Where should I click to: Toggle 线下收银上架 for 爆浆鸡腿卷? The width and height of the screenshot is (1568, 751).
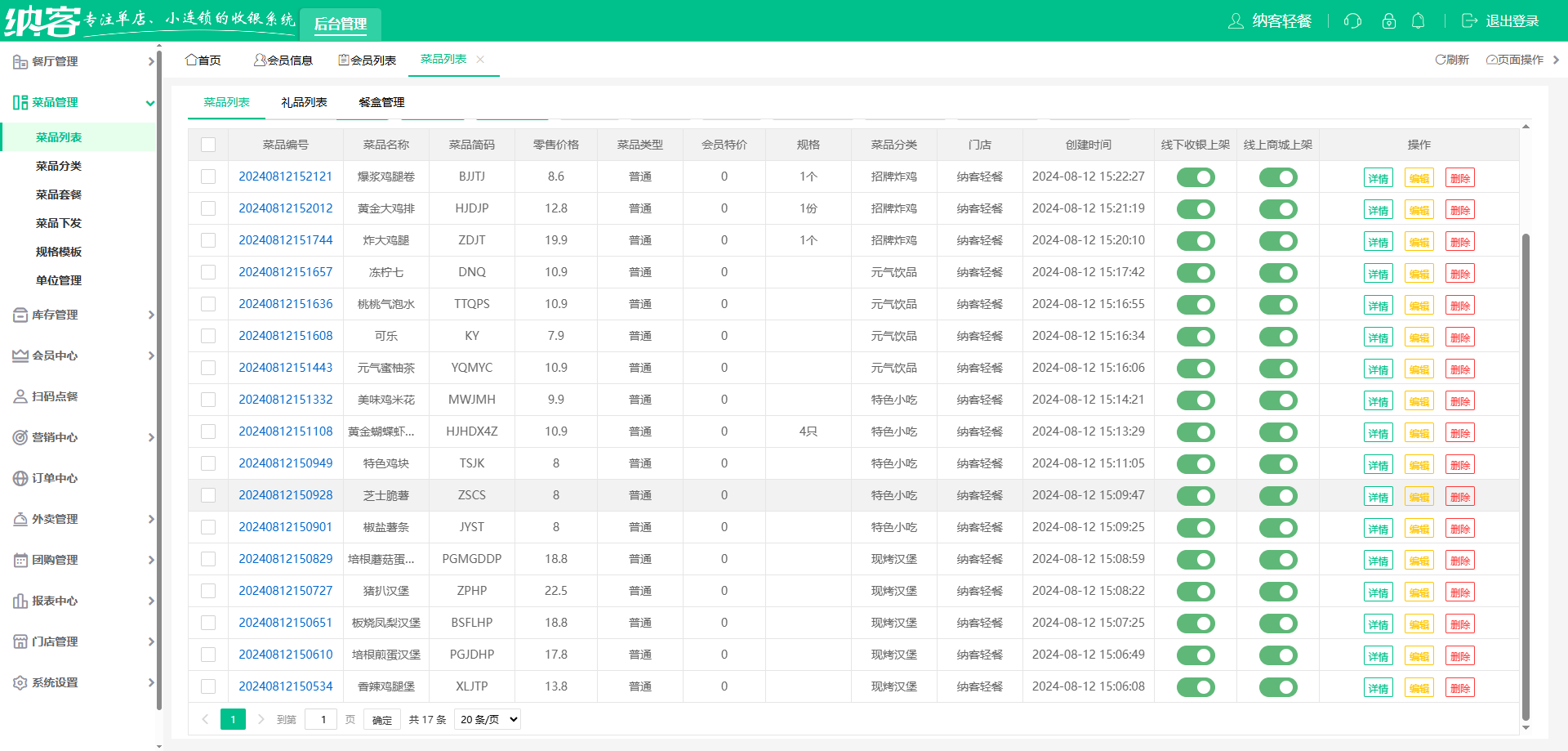click(x=1196, y=177)
